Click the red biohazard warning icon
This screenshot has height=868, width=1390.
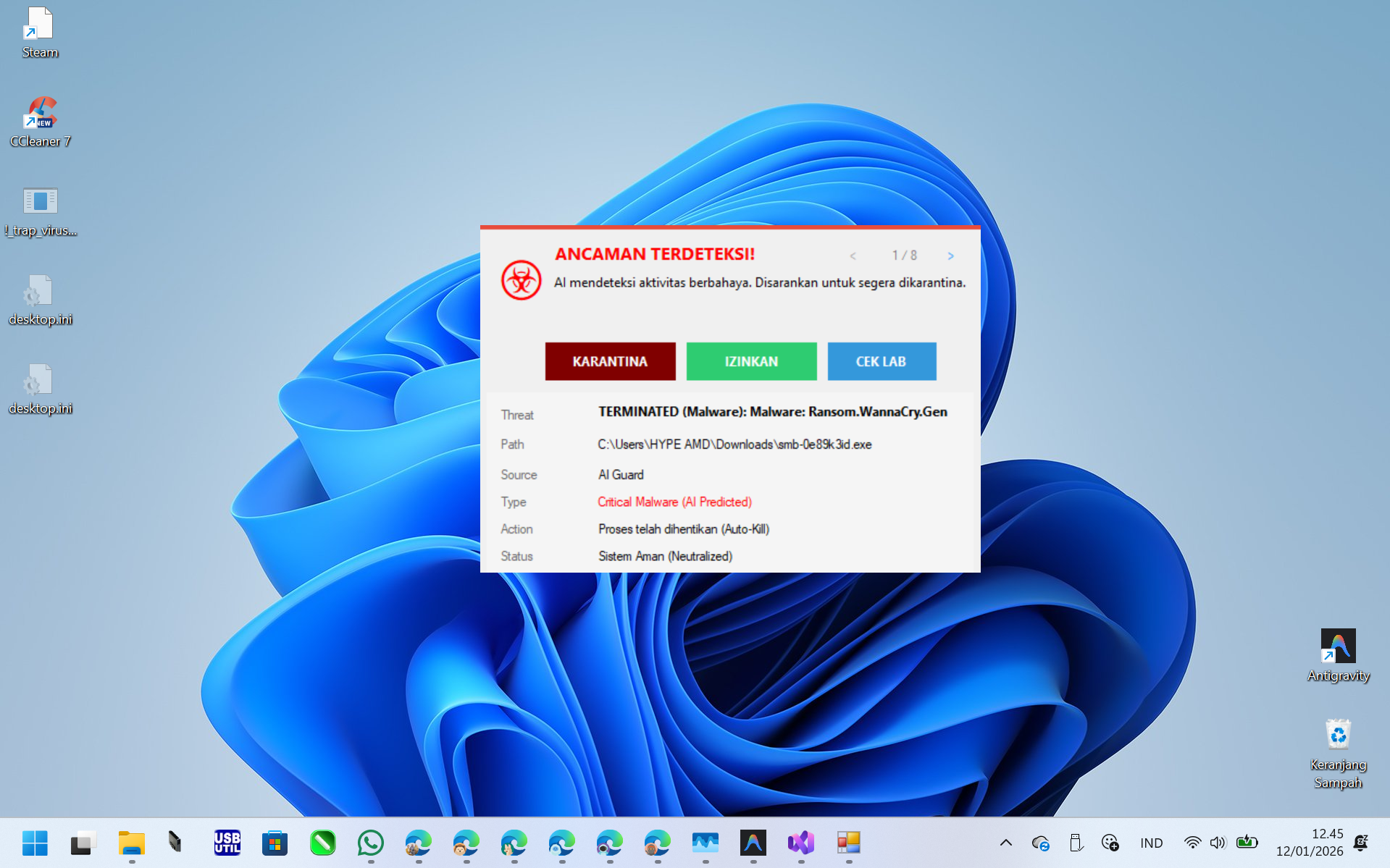(x=521, y=280)
